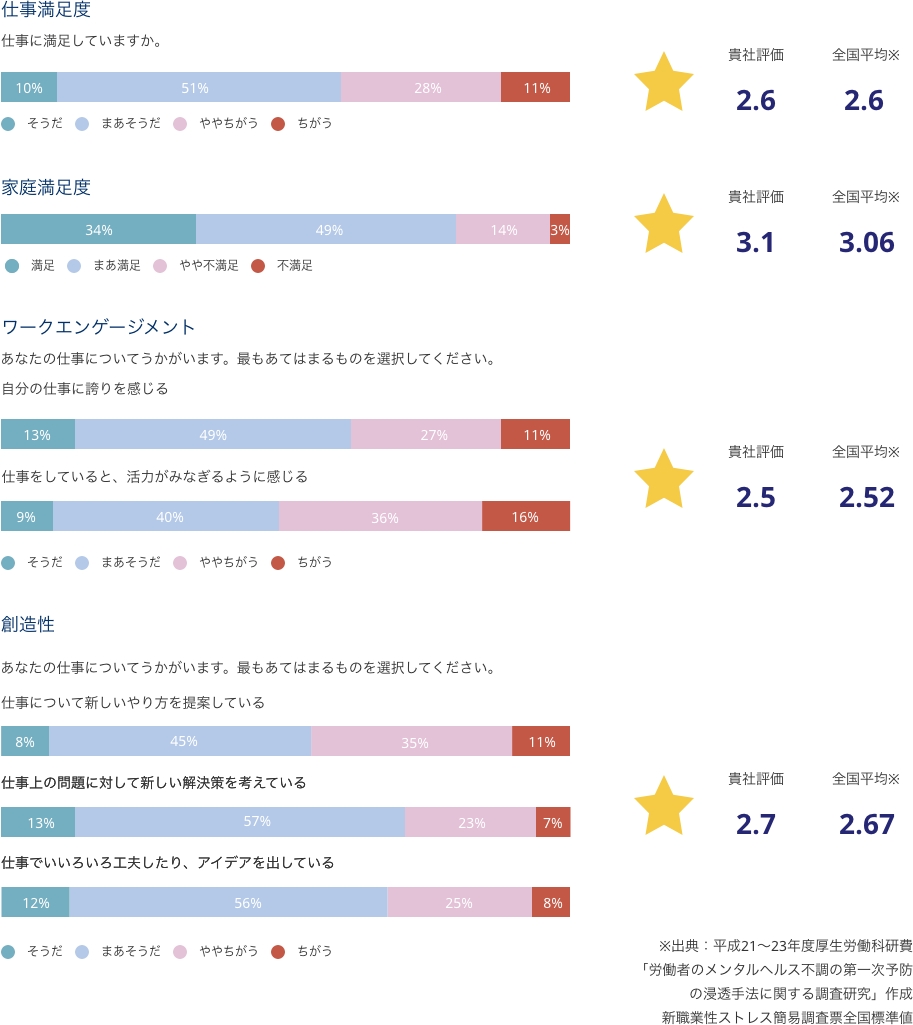Click the teal dot for the 満足 legend

(12, 266)
